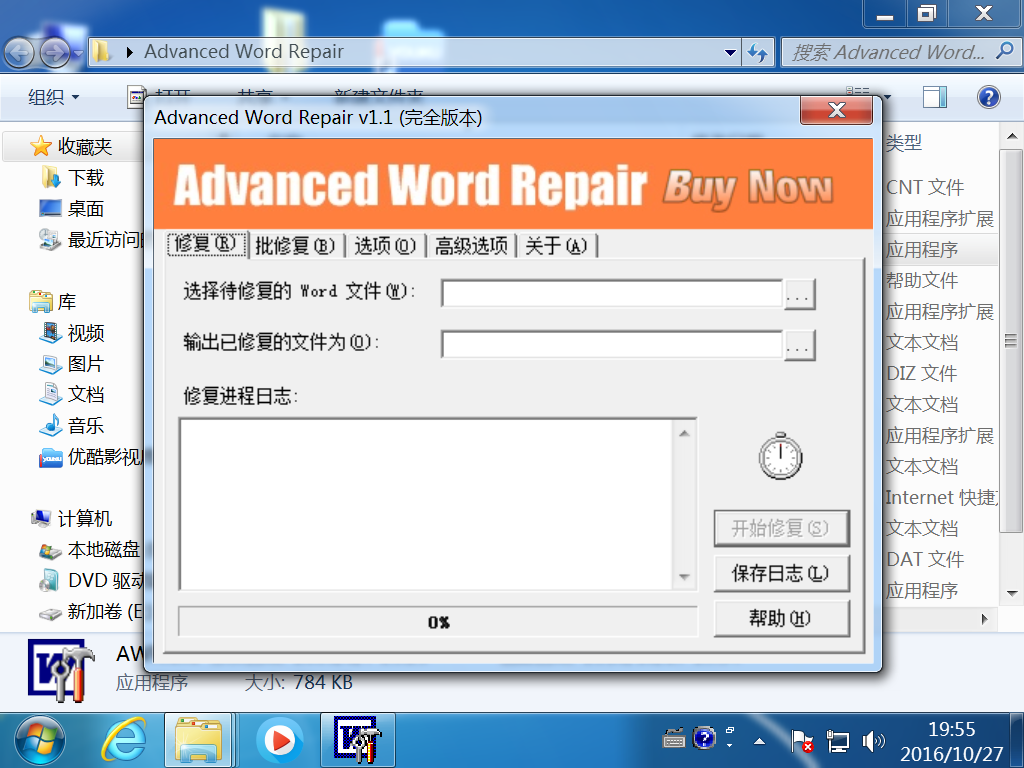1024x768 pixels.
Task: Click the refresh button in Explorer
Action: pyautogui.click(x=758, y=52)
